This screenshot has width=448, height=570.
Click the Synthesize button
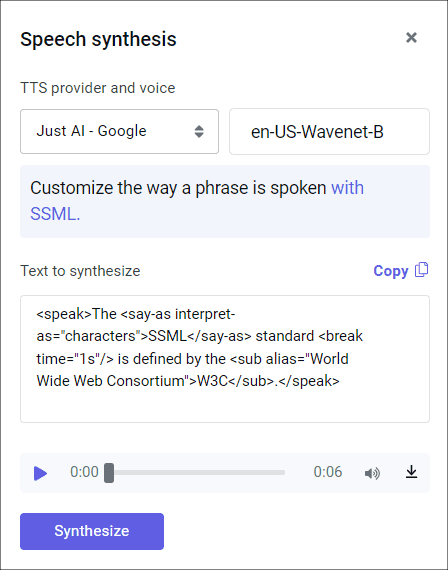click(92, 531)
